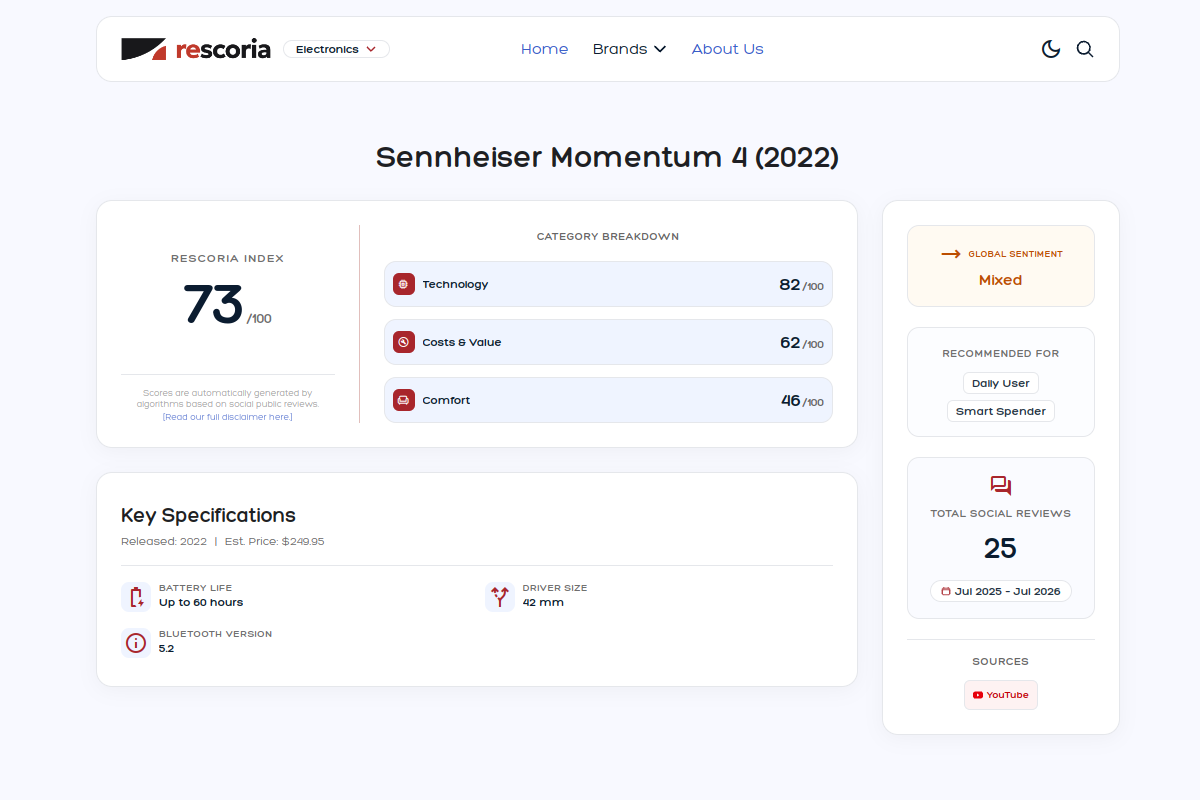This screenshot has width=1200, height=800.
Task: Read our full disclaimer here link
Action: (228, 417)
